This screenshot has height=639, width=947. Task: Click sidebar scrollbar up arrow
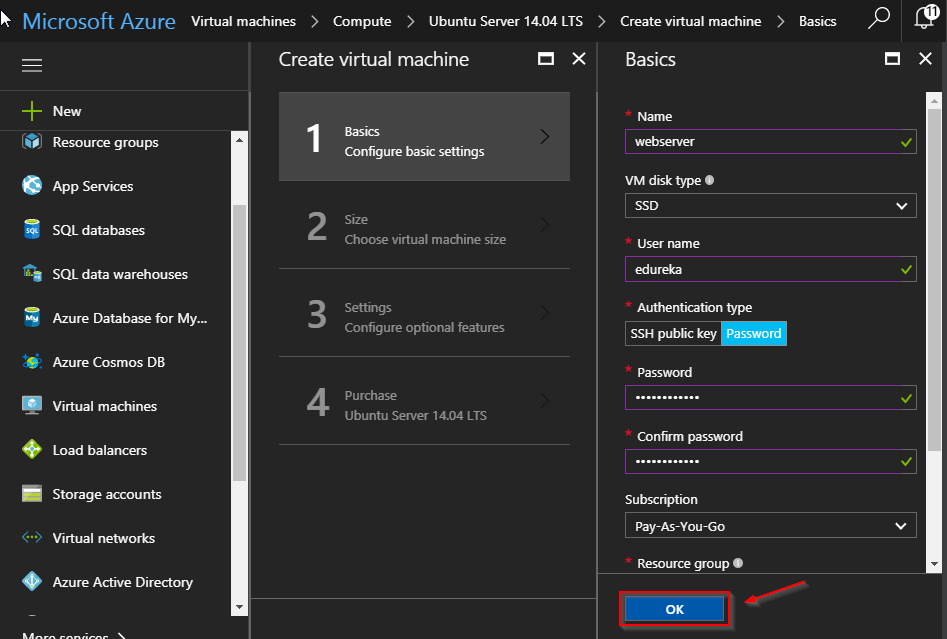pyautogui.click(x=239, y=140)
